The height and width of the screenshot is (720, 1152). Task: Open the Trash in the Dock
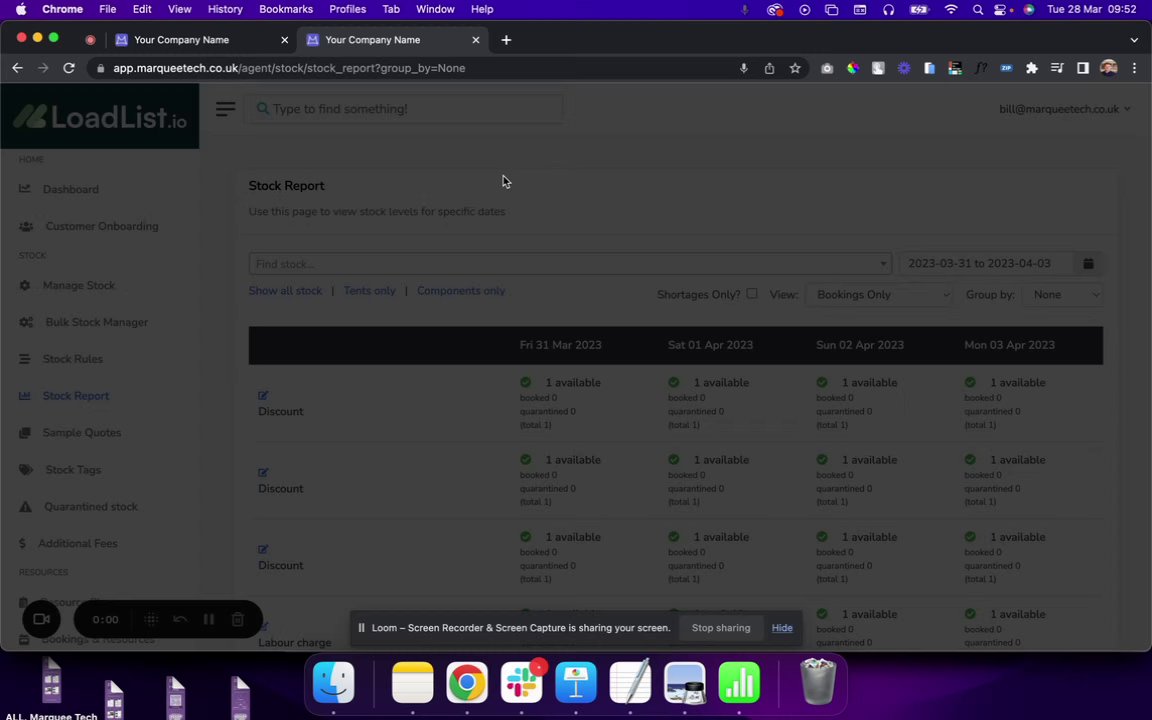pos(818,682)
